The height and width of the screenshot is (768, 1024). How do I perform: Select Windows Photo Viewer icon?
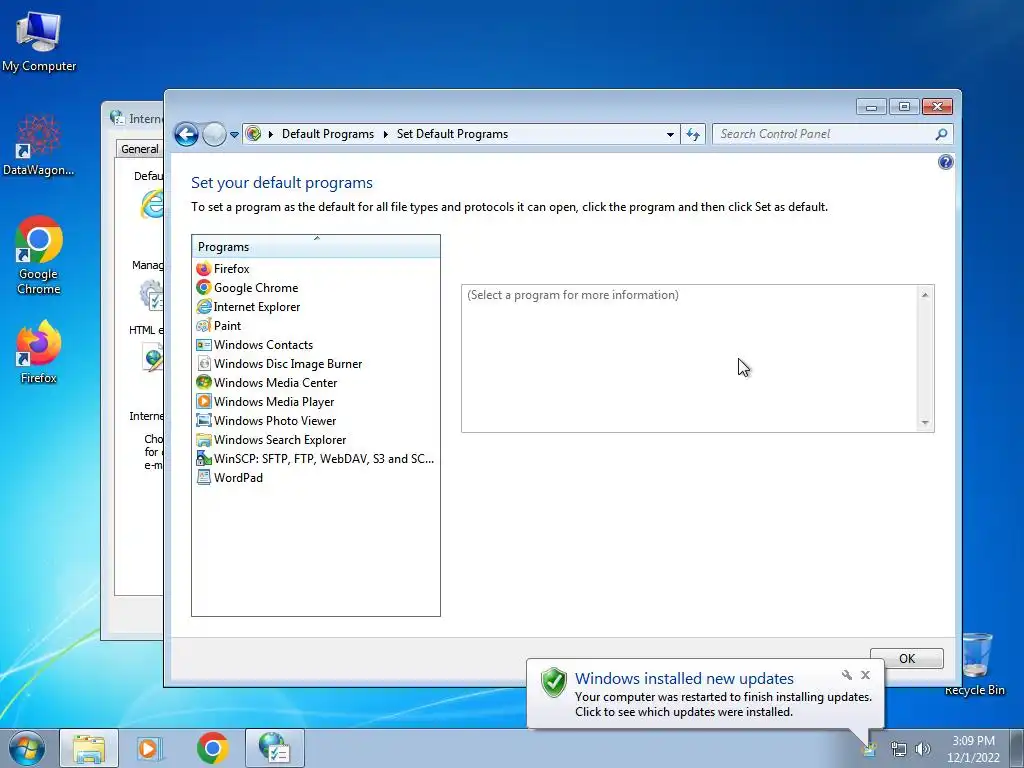pyautogui.click(x=204, y=420)
